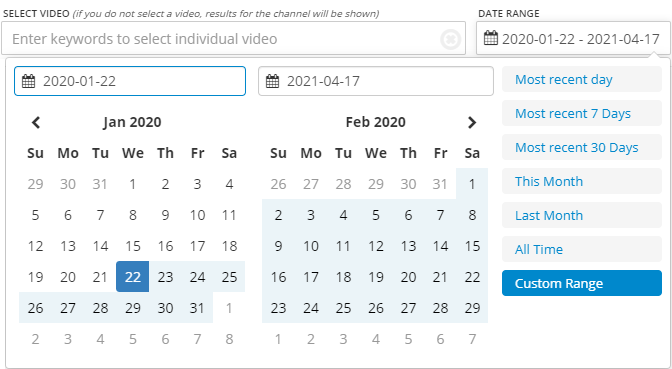Click calendar icon in start date field
This screenshot has height=369, width=672.
click(28, 81)
